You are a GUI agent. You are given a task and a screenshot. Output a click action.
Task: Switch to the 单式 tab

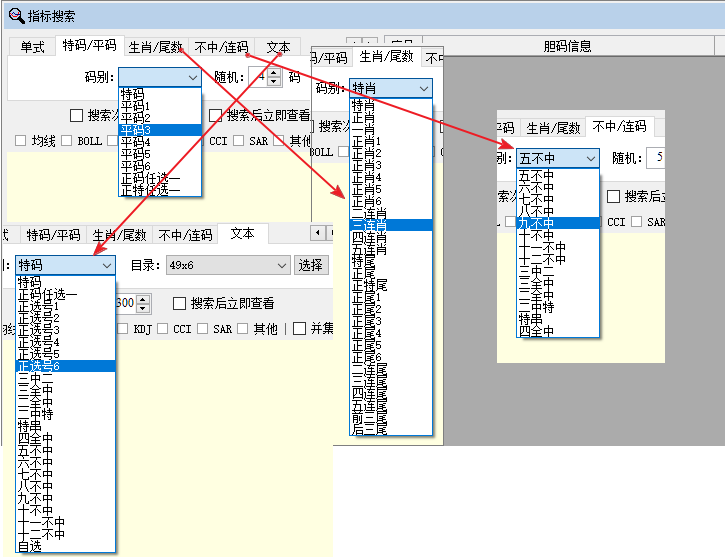pyautogui.click(x=32, y=47)
